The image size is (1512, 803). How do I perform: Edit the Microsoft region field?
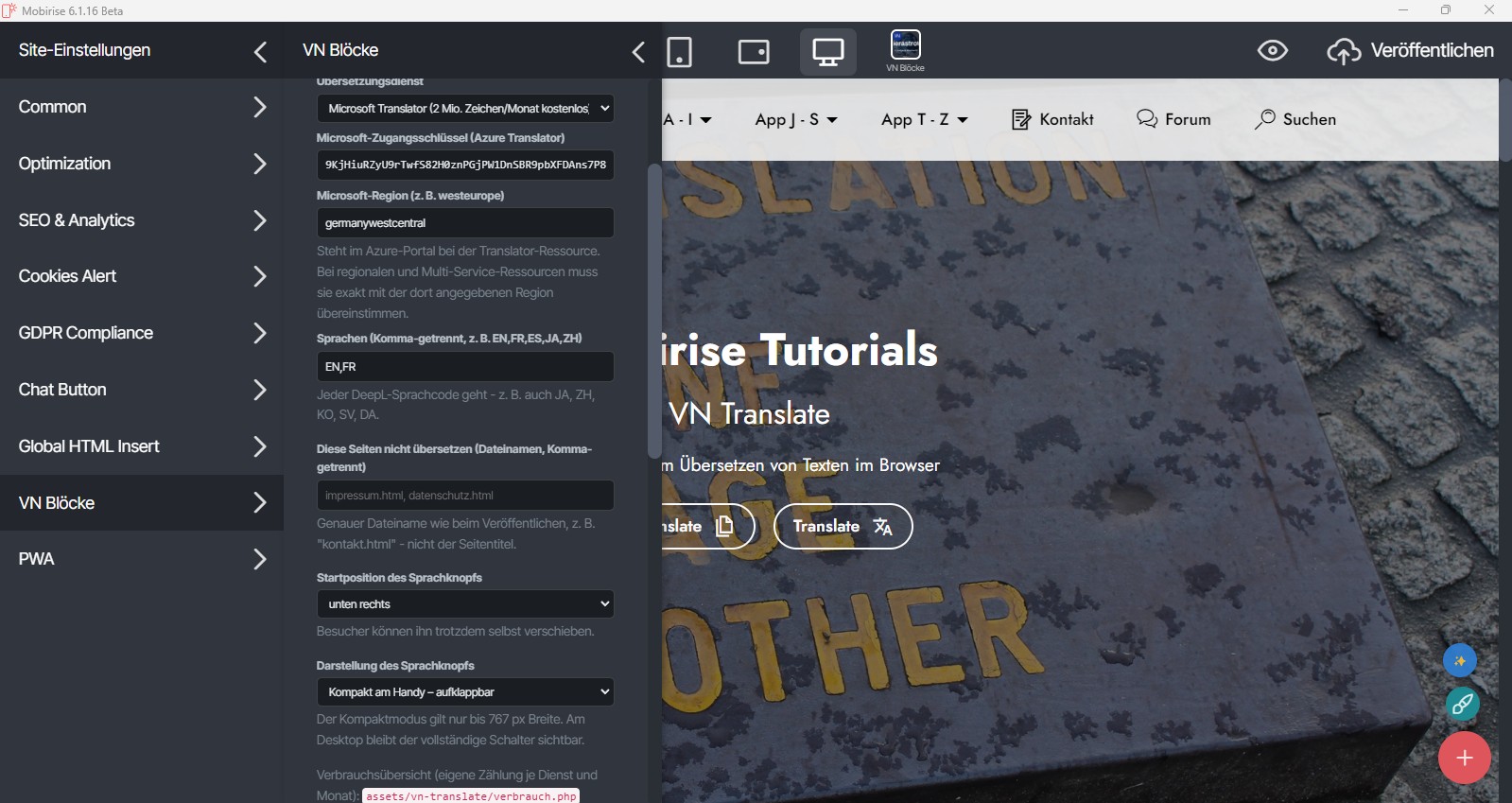465,223
